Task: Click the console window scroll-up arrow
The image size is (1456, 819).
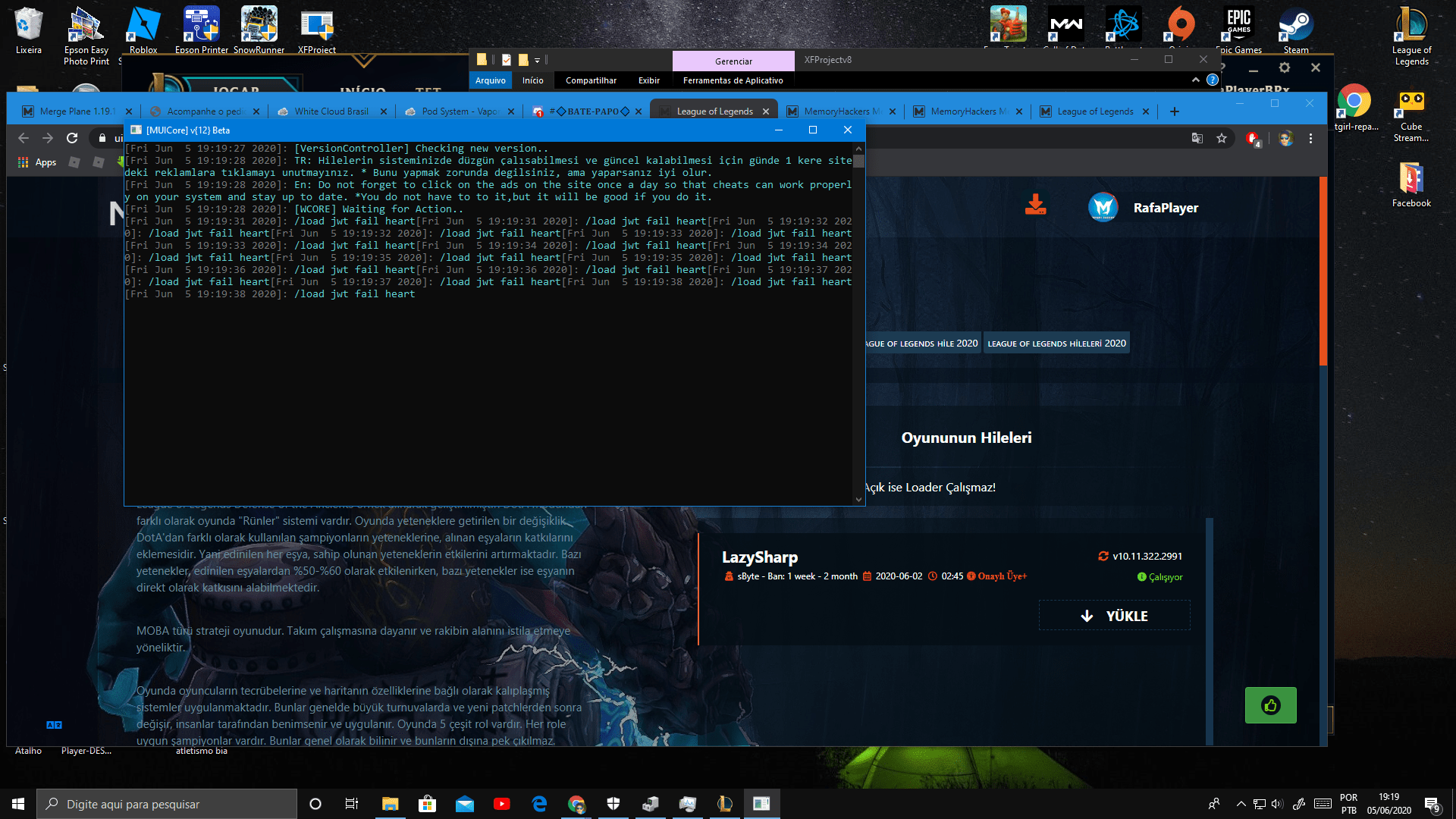Action: pyautogui.click(x=858, y=149)
